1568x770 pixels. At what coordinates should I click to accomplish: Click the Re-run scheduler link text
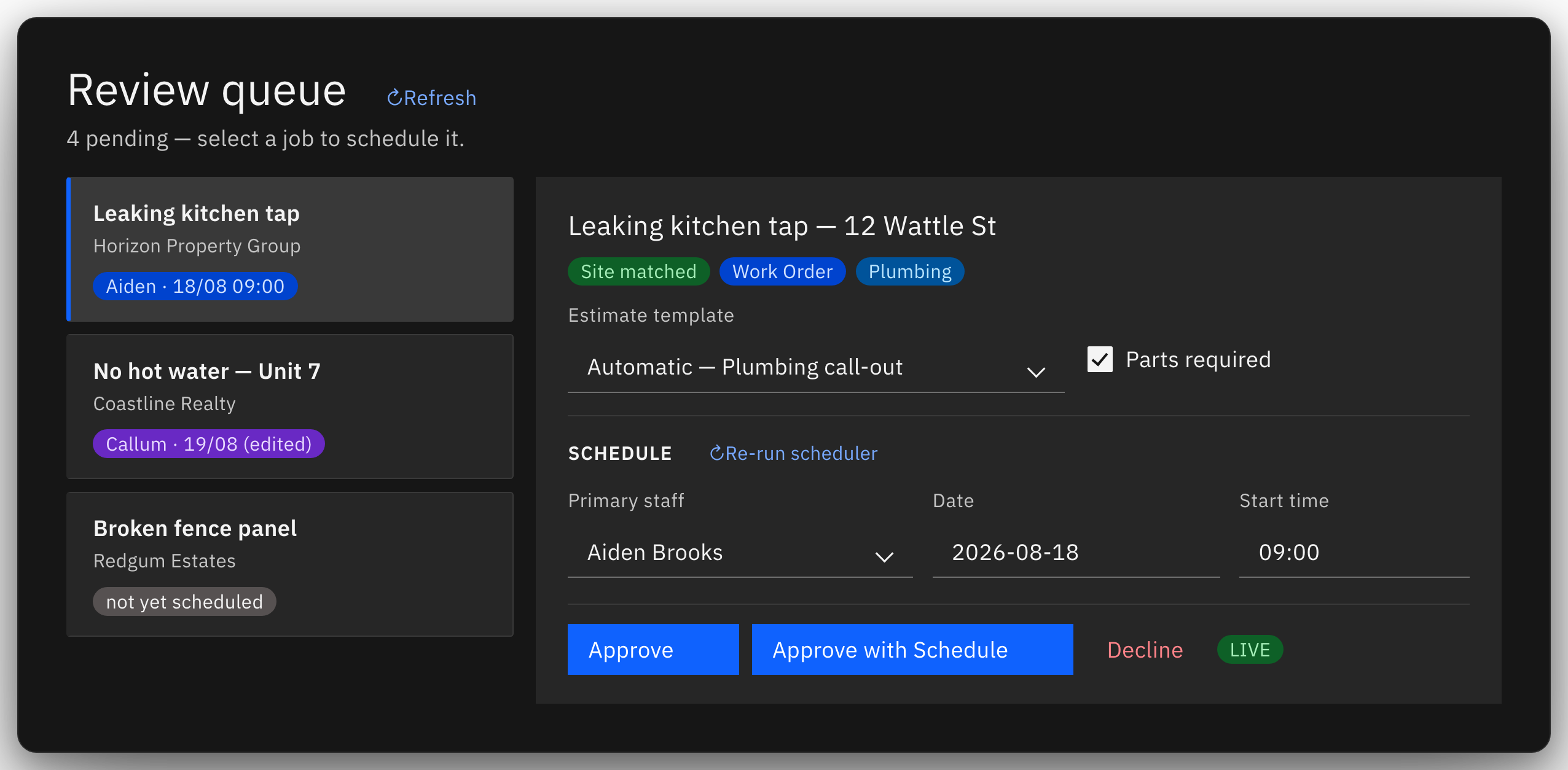click(x=801, y=453)
